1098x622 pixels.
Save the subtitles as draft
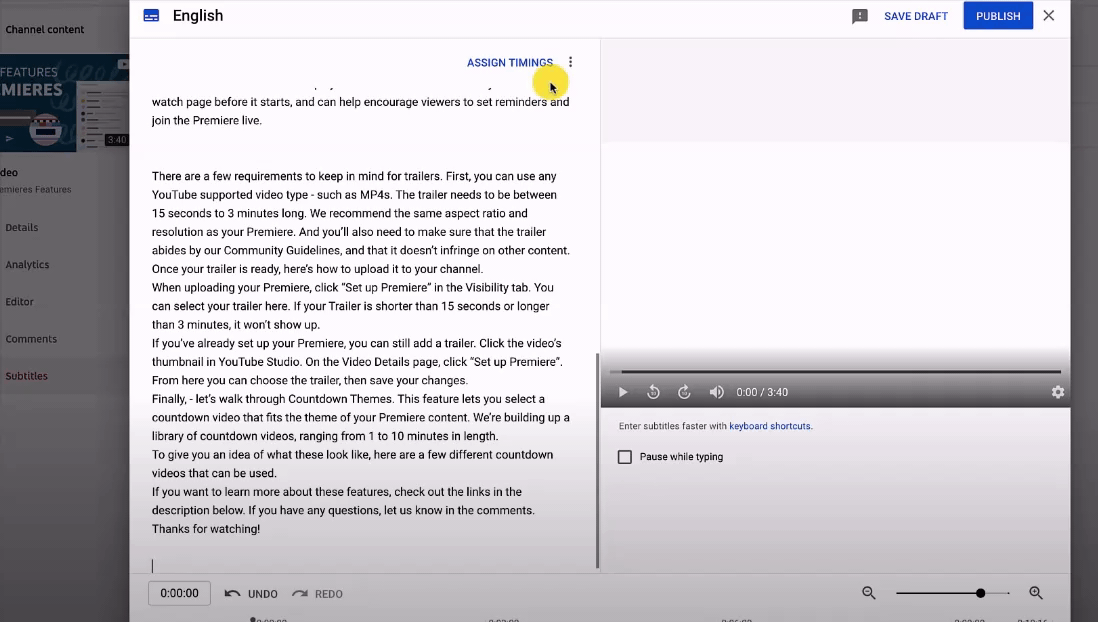(x=915, y=16)
